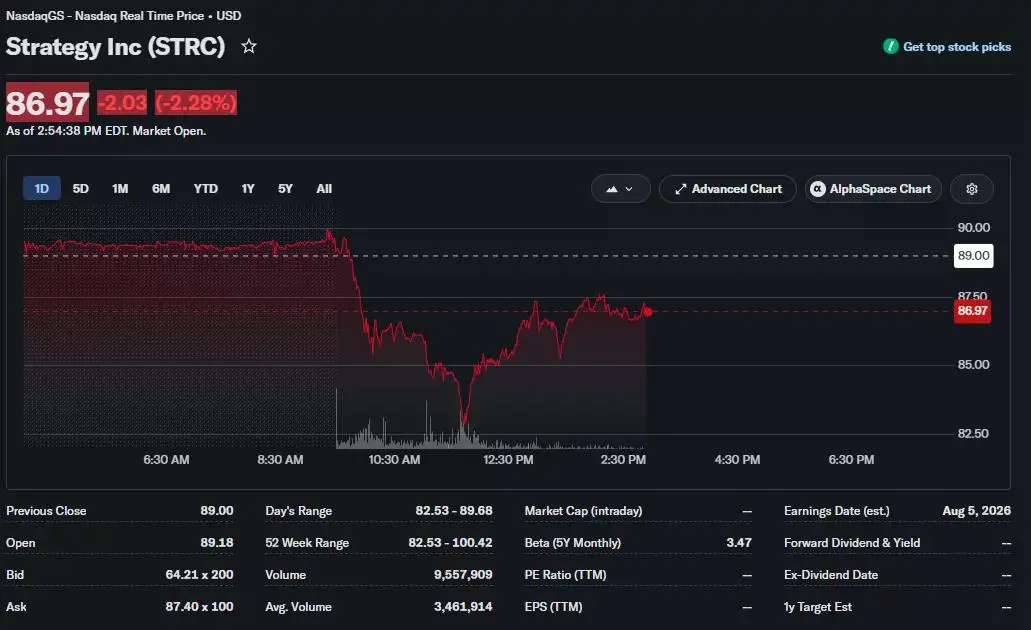
Task: Click the Forward Dividend & Yield label
Action: click(x=852, y=543)
